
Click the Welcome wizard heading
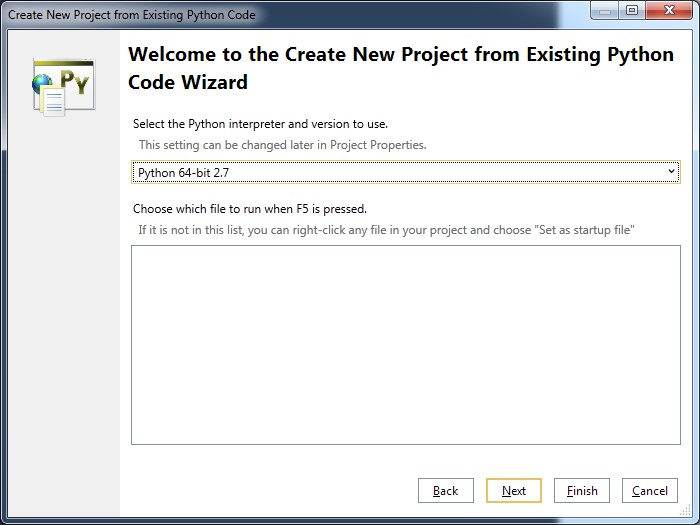click(x=400, y=68)
